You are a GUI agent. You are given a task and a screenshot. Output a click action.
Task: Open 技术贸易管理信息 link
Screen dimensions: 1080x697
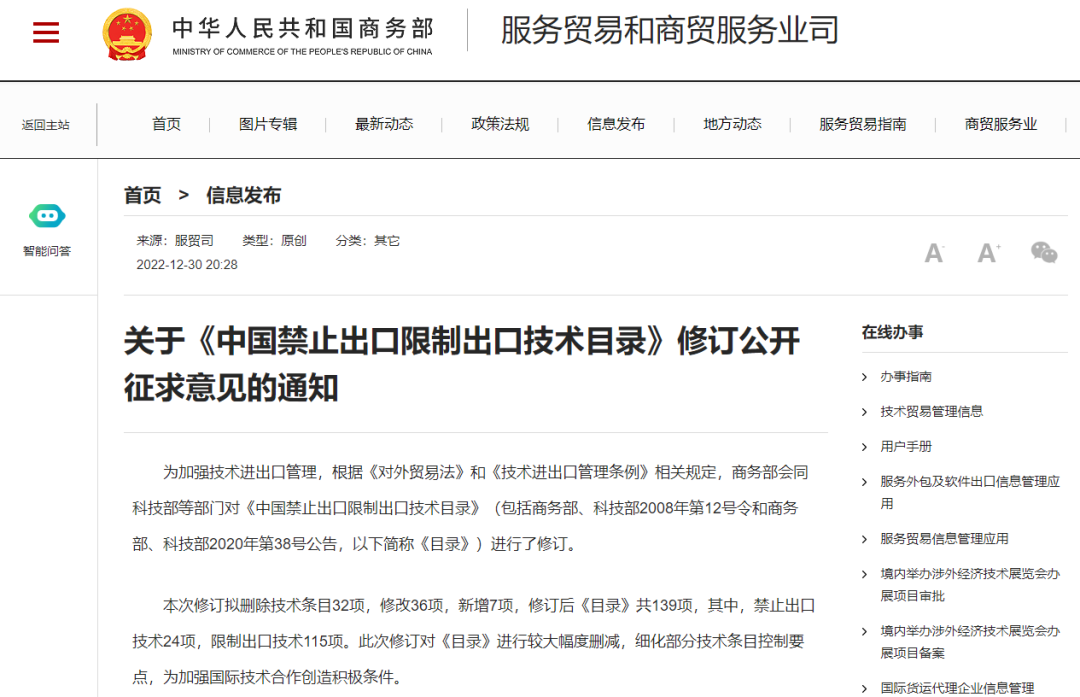click(x=931, y=412)
